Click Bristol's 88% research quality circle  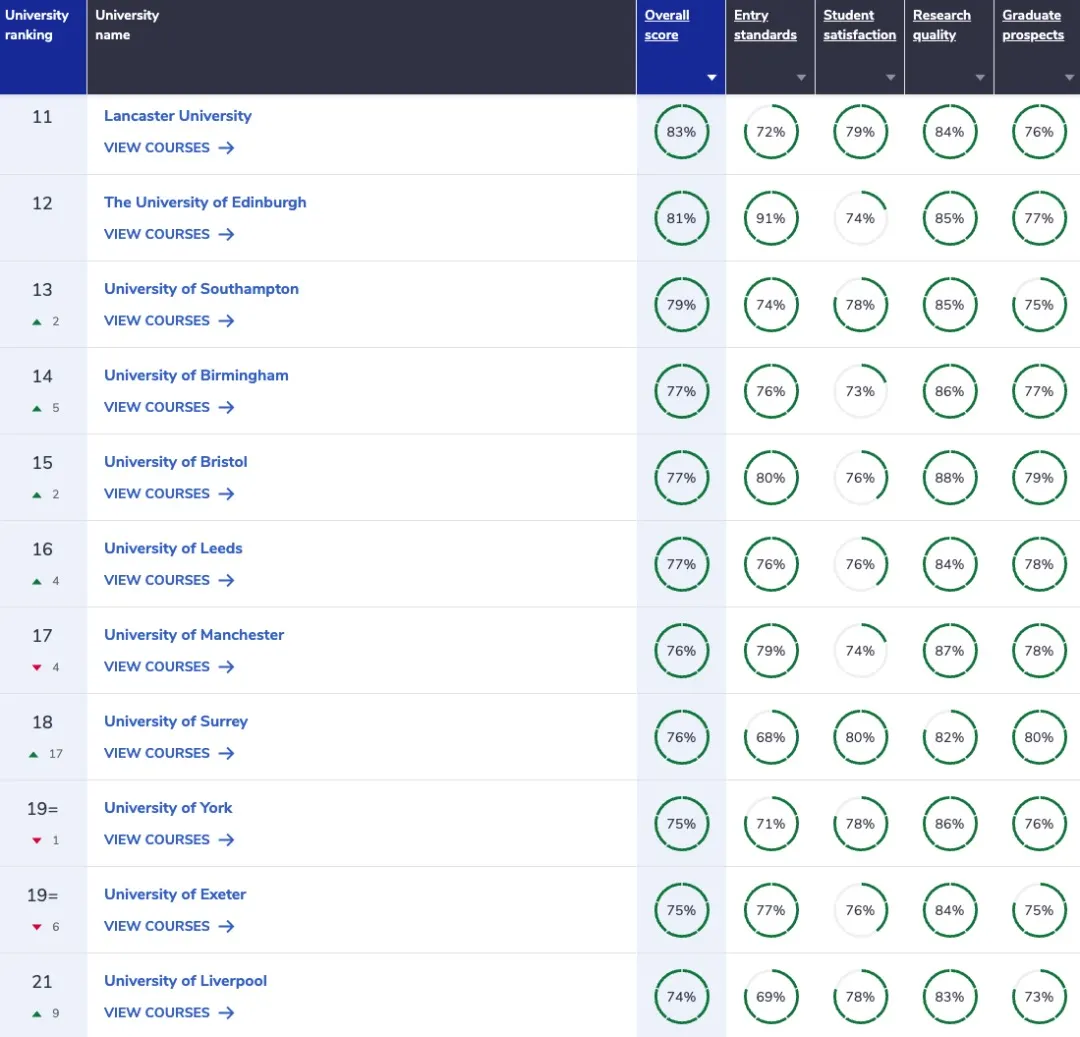pos(949,478)
